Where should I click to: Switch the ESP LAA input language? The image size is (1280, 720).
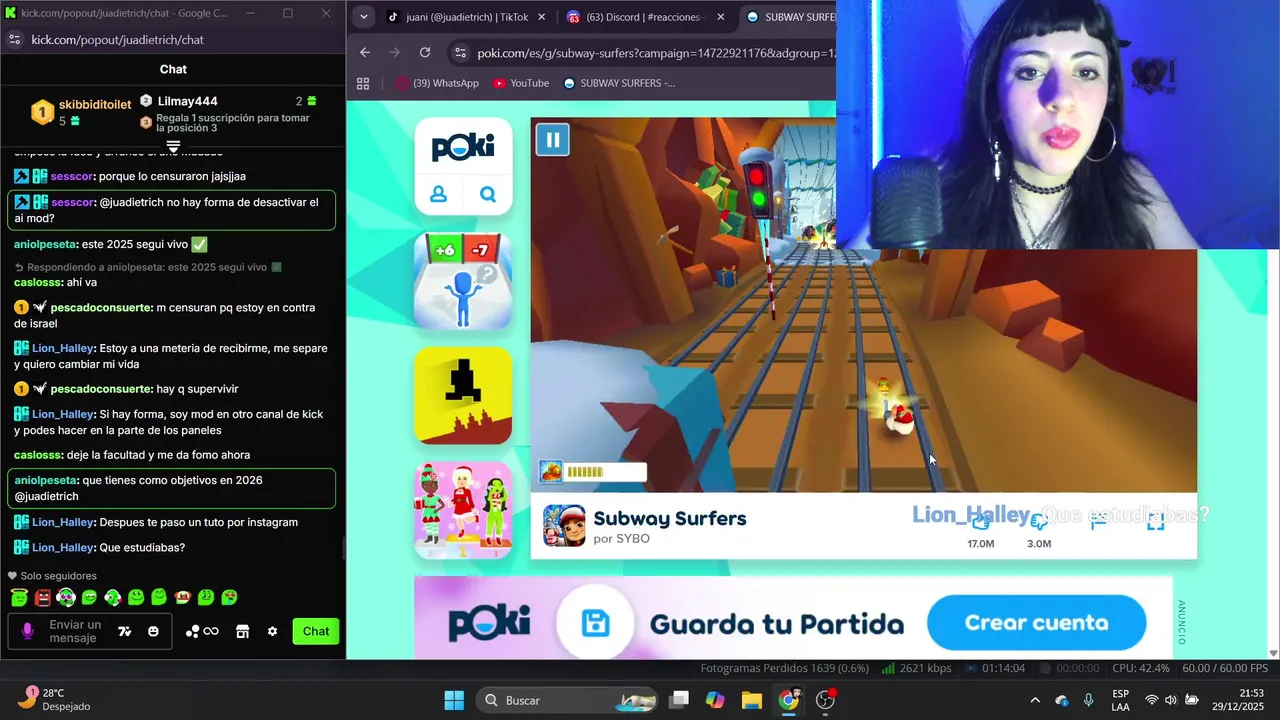coord(1121,700)
